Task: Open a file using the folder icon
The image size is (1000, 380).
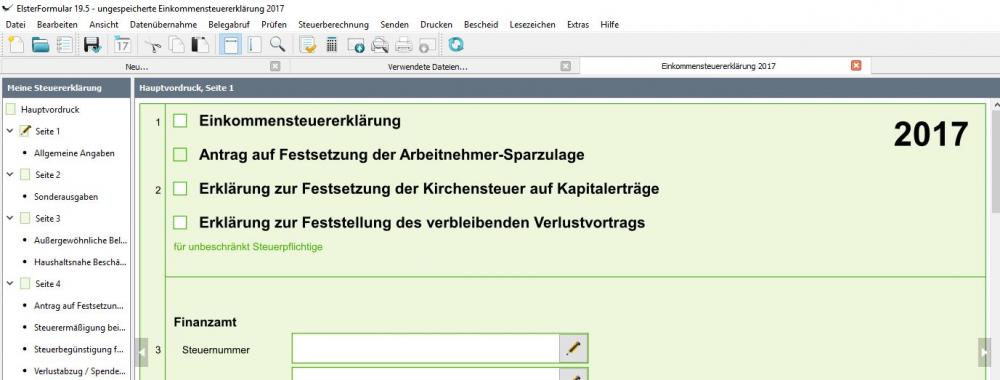Action: click(40, 45)
